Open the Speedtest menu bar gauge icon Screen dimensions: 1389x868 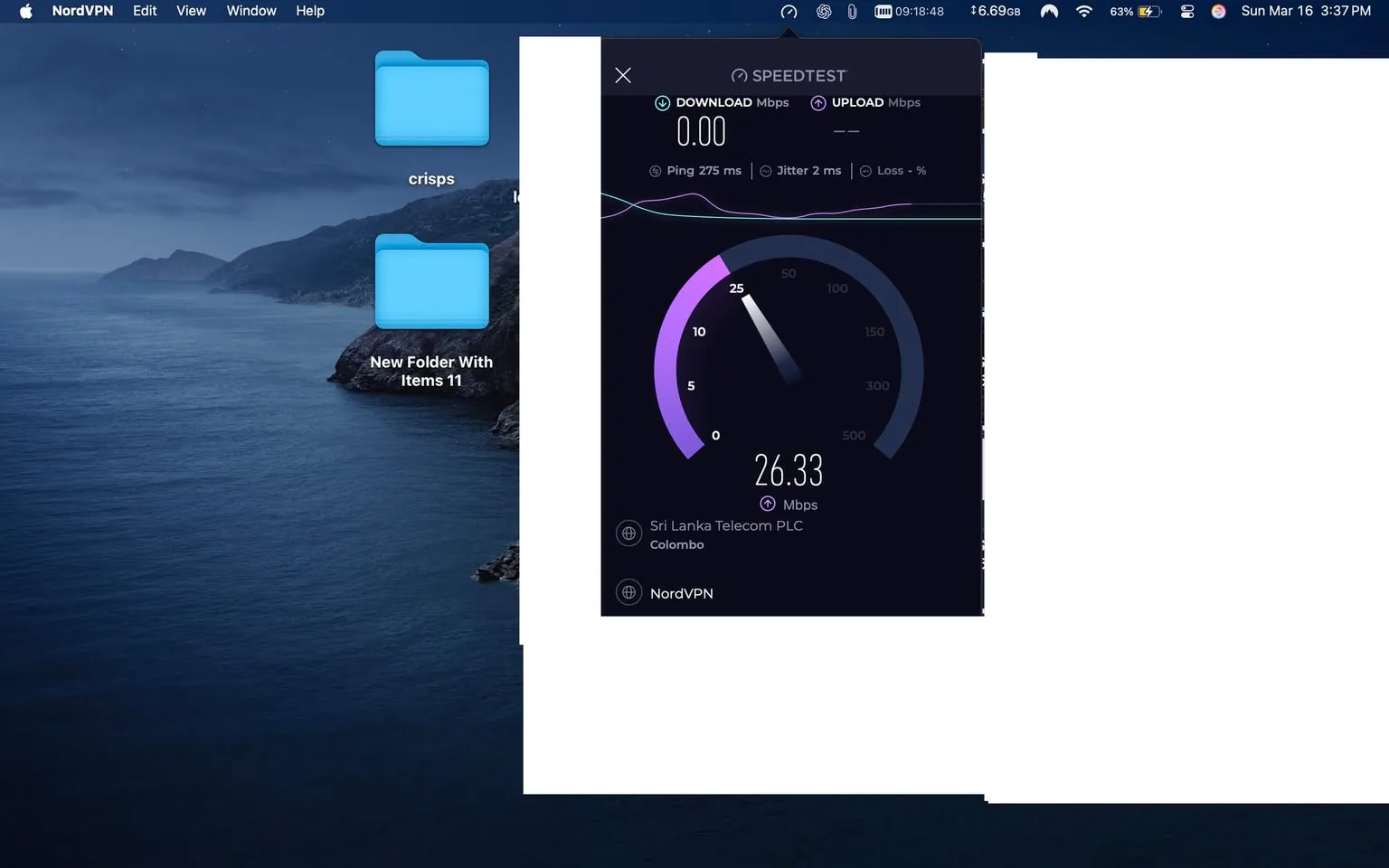pos(788,11)
